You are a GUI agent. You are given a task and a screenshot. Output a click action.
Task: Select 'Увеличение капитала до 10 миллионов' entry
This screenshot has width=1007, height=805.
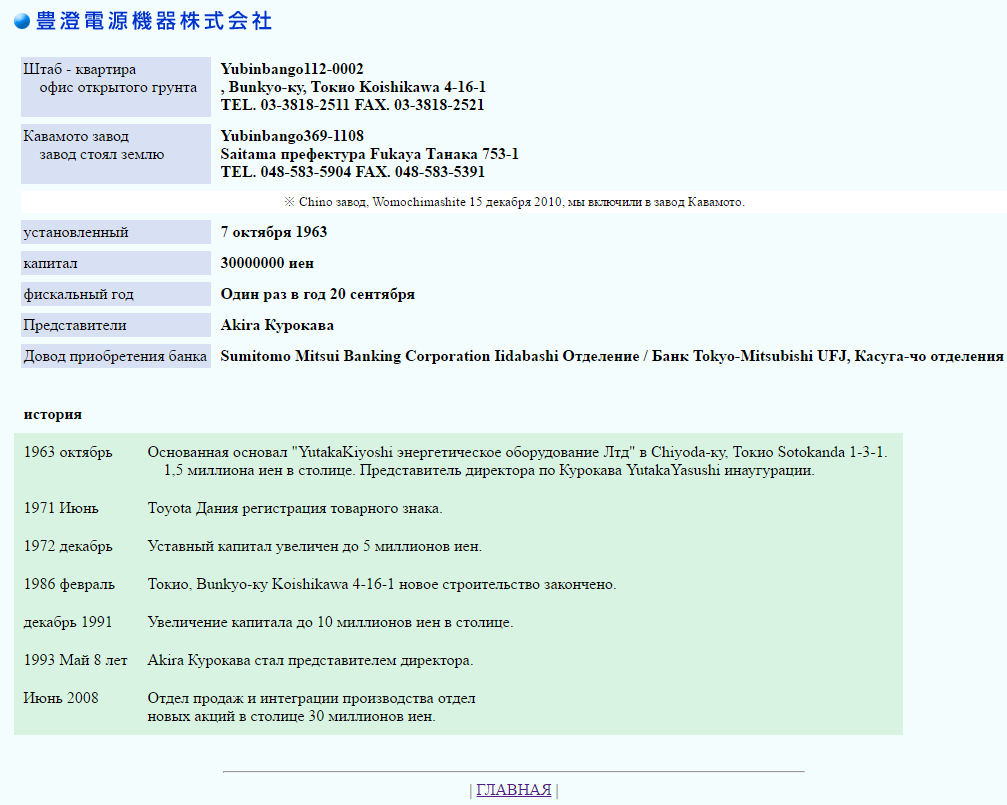click(x=330, y=622)
